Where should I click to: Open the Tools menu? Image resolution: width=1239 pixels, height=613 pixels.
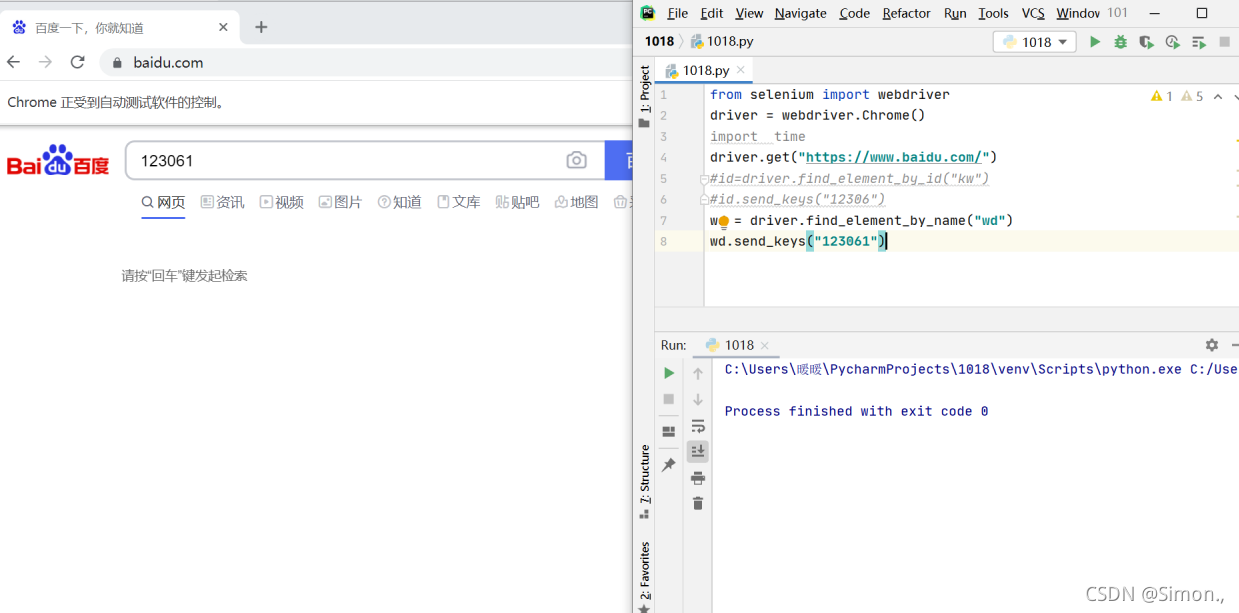point(993,13)
